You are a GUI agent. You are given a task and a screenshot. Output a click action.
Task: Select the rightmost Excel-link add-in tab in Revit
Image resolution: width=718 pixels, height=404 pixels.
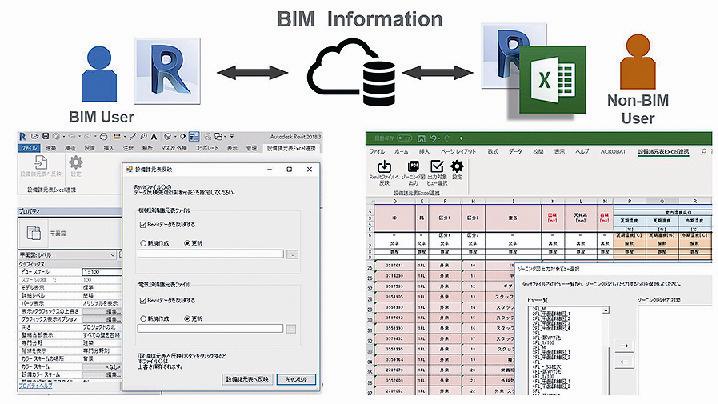coord(290,148)
